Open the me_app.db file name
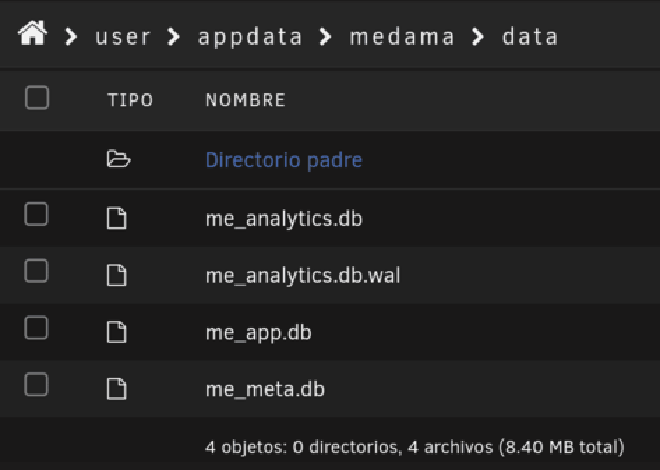660x470 pixels. 258,333
